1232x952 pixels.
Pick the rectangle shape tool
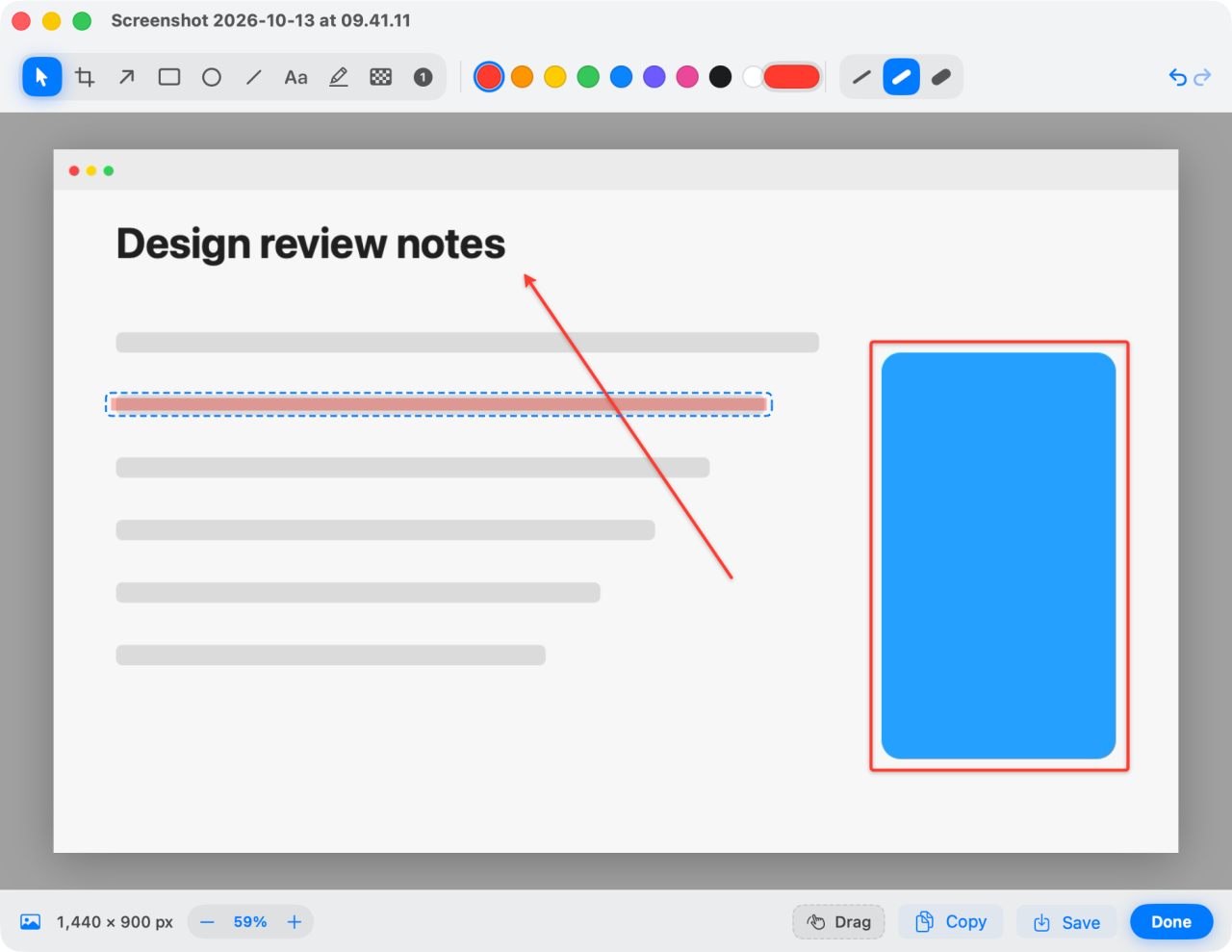pos(169,77)
